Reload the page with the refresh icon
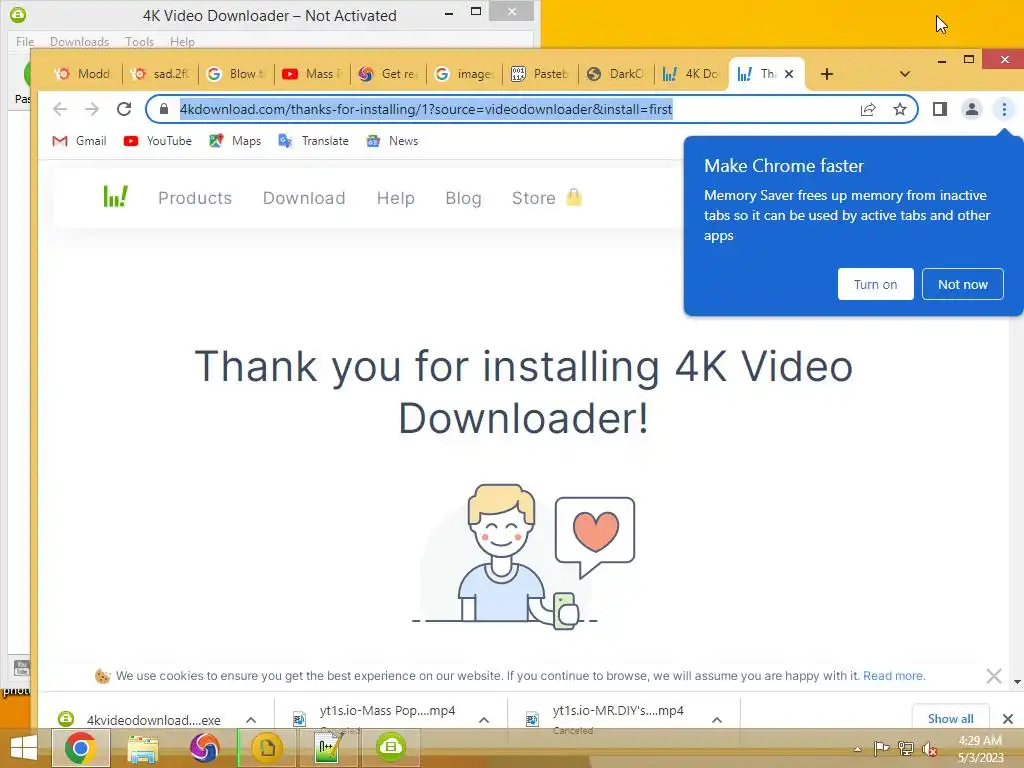This screenshot has width=1024, height=768. pyautogui.click(x=124, y=109)
